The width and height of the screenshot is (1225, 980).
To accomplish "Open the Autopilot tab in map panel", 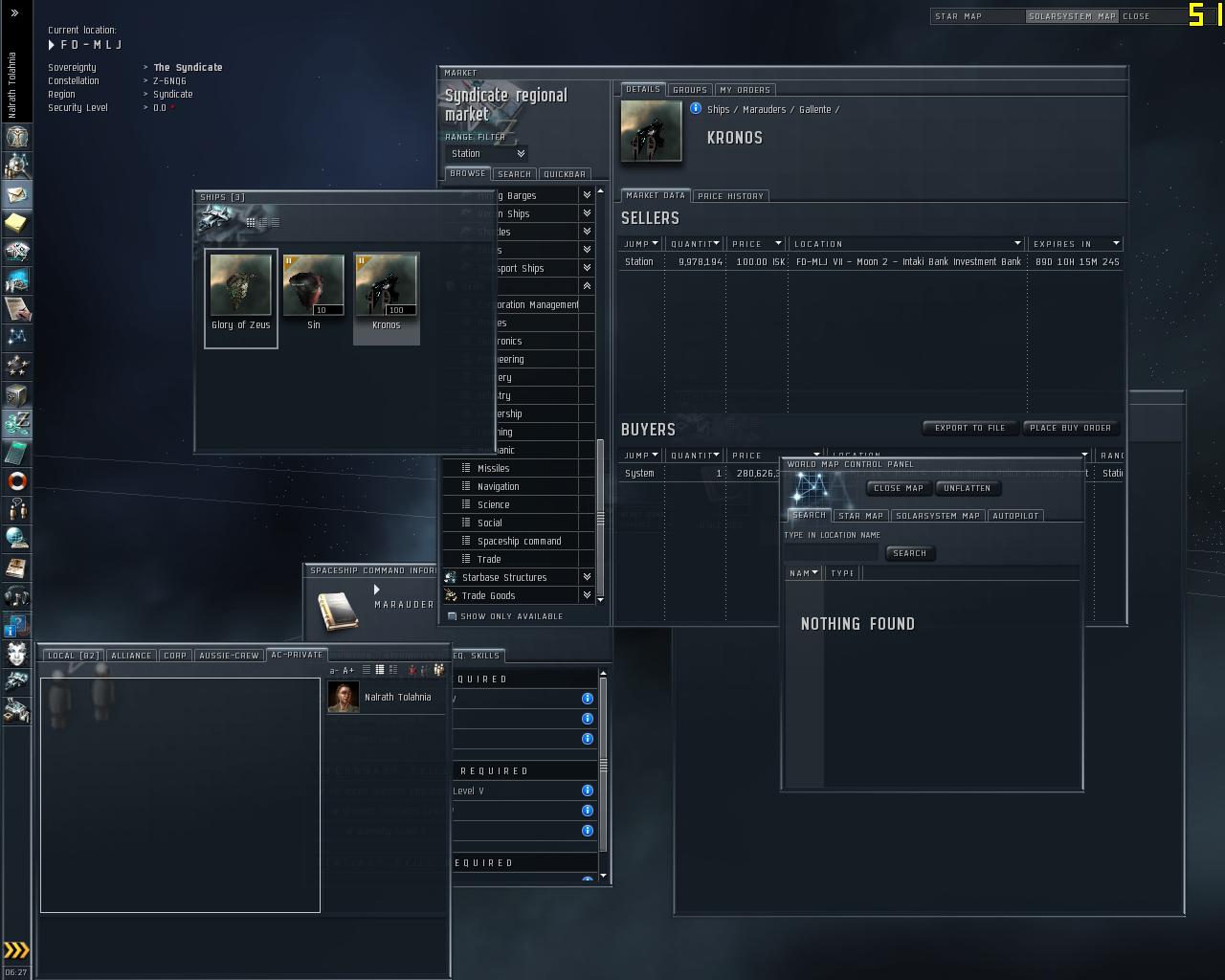I will click(x=1015, y=516).
